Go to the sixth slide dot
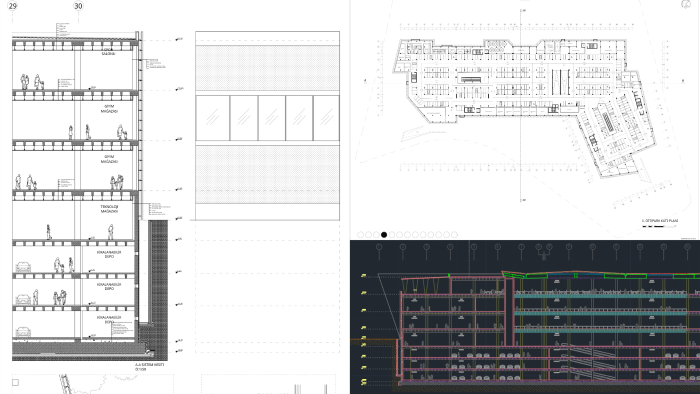 coord(400,235)
